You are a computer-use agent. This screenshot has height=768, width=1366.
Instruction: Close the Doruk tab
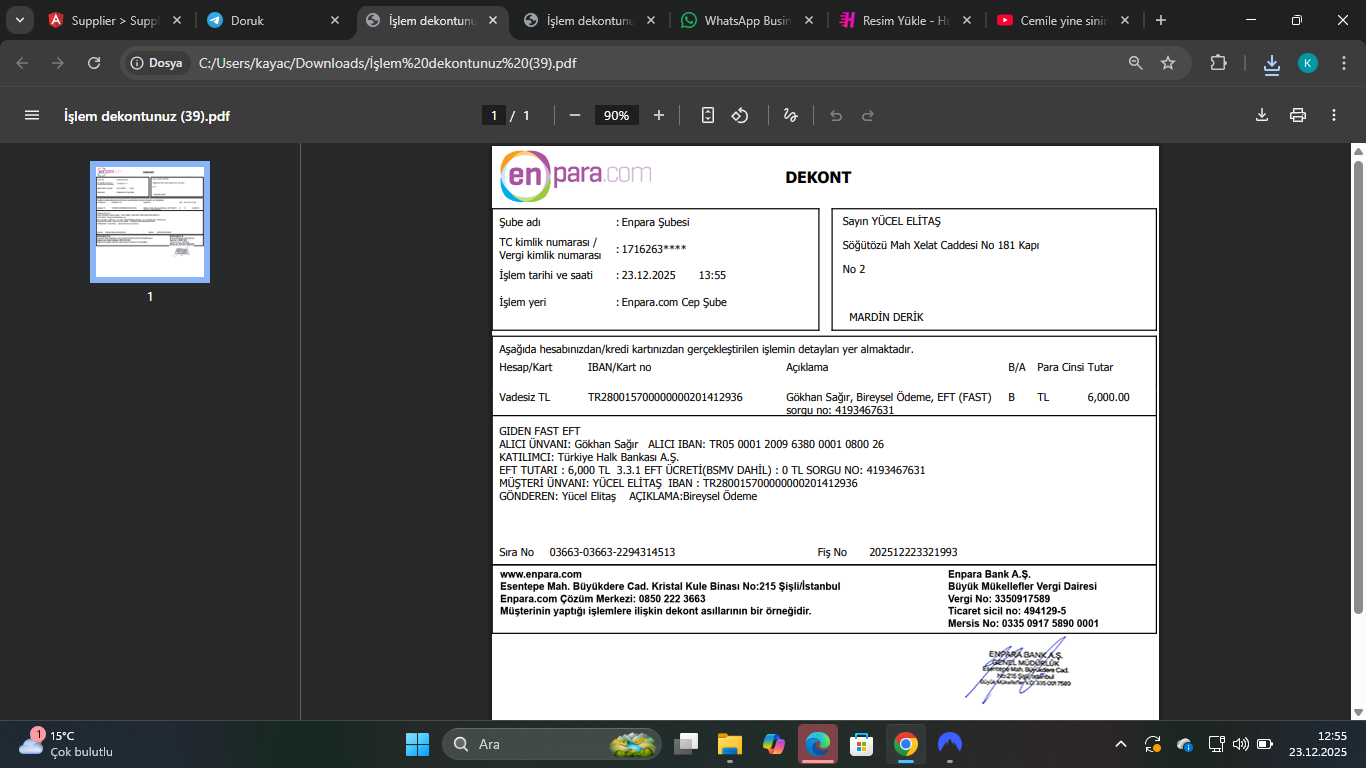pos(334,20)
